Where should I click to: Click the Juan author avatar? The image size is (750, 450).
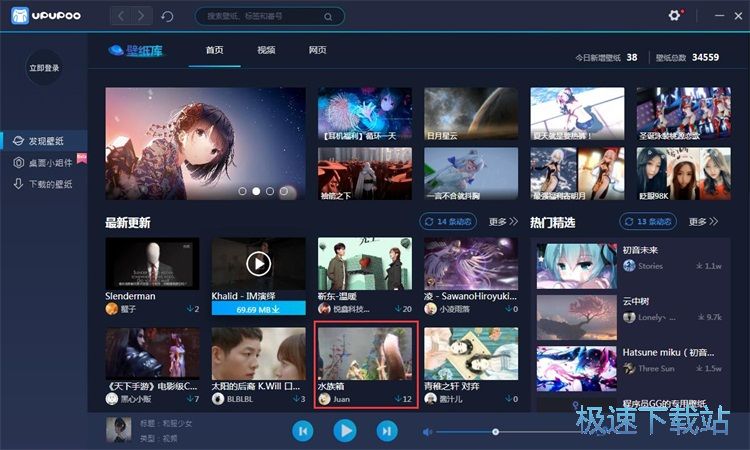pyautogui.click(x=324, y=399)
